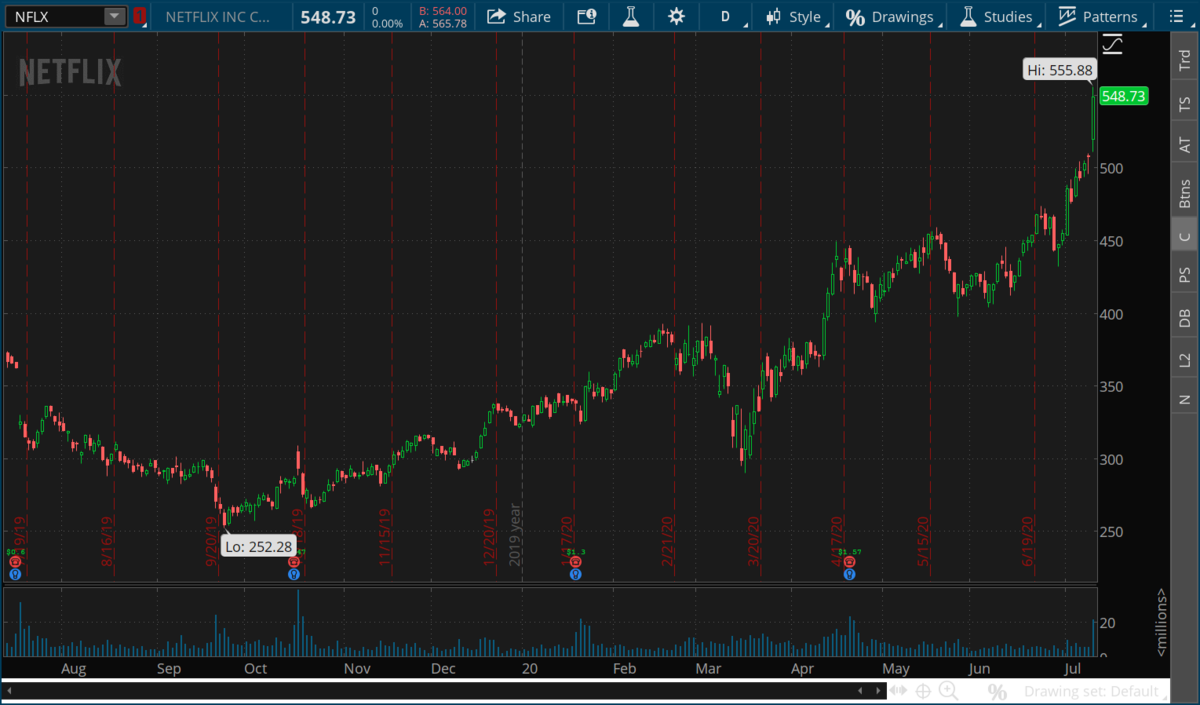Click the red conference call icon below $1.57
The height and width of the screenshot is (705, 1200).
849,563
